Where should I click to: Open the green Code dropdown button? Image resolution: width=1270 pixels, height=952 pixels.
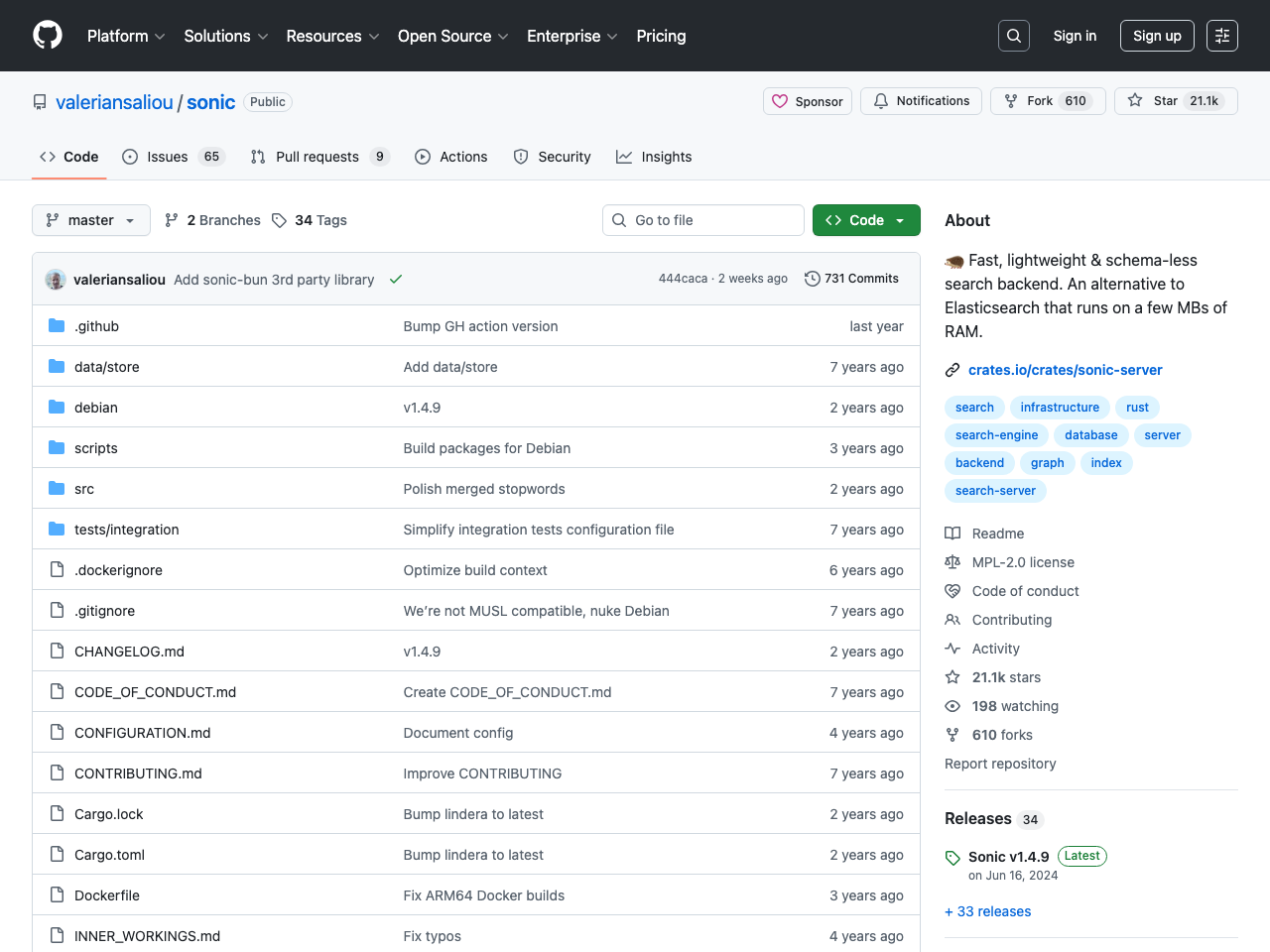point(866,220)
